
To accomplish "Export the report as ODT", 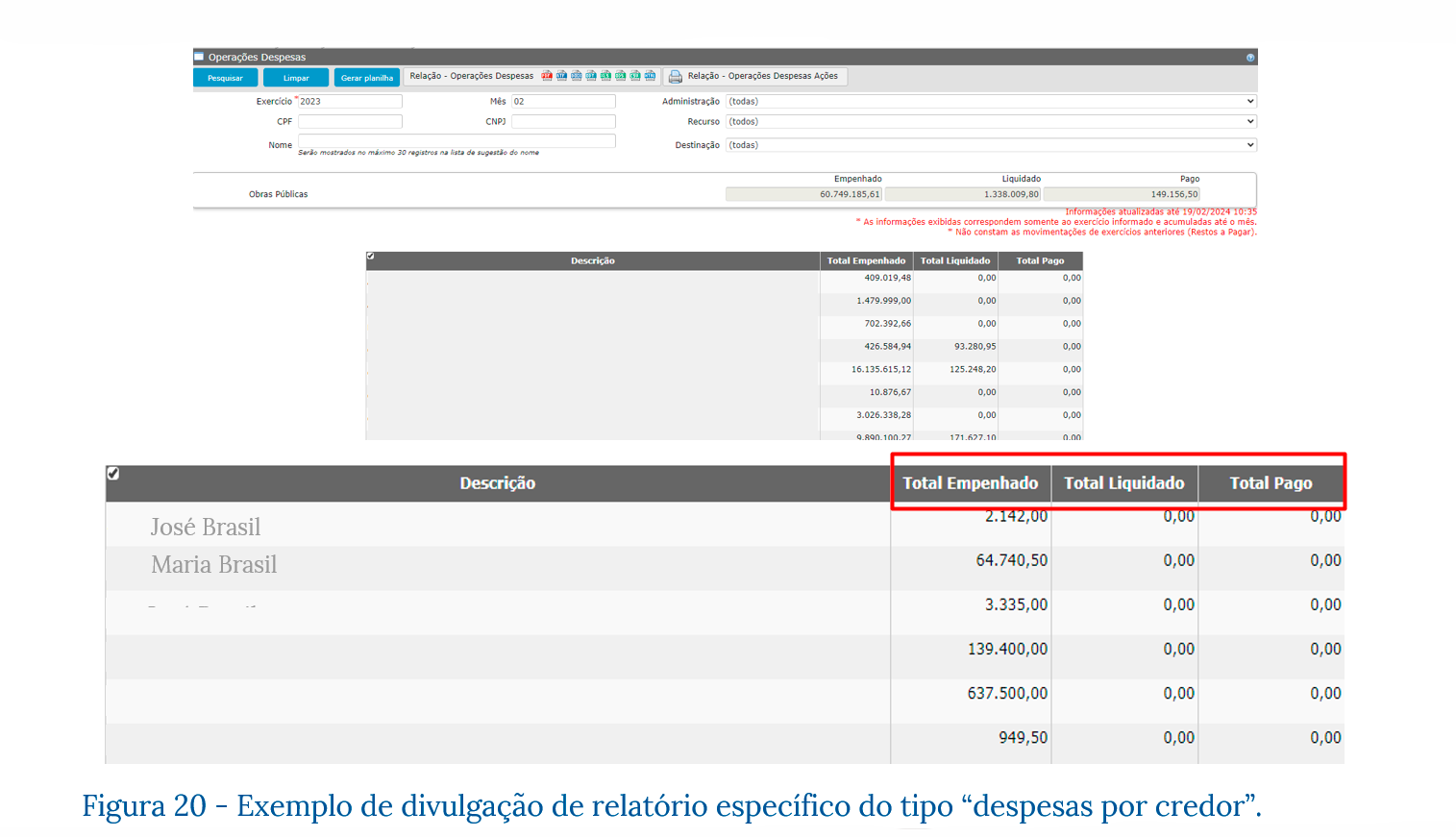I will pos(591,76).
